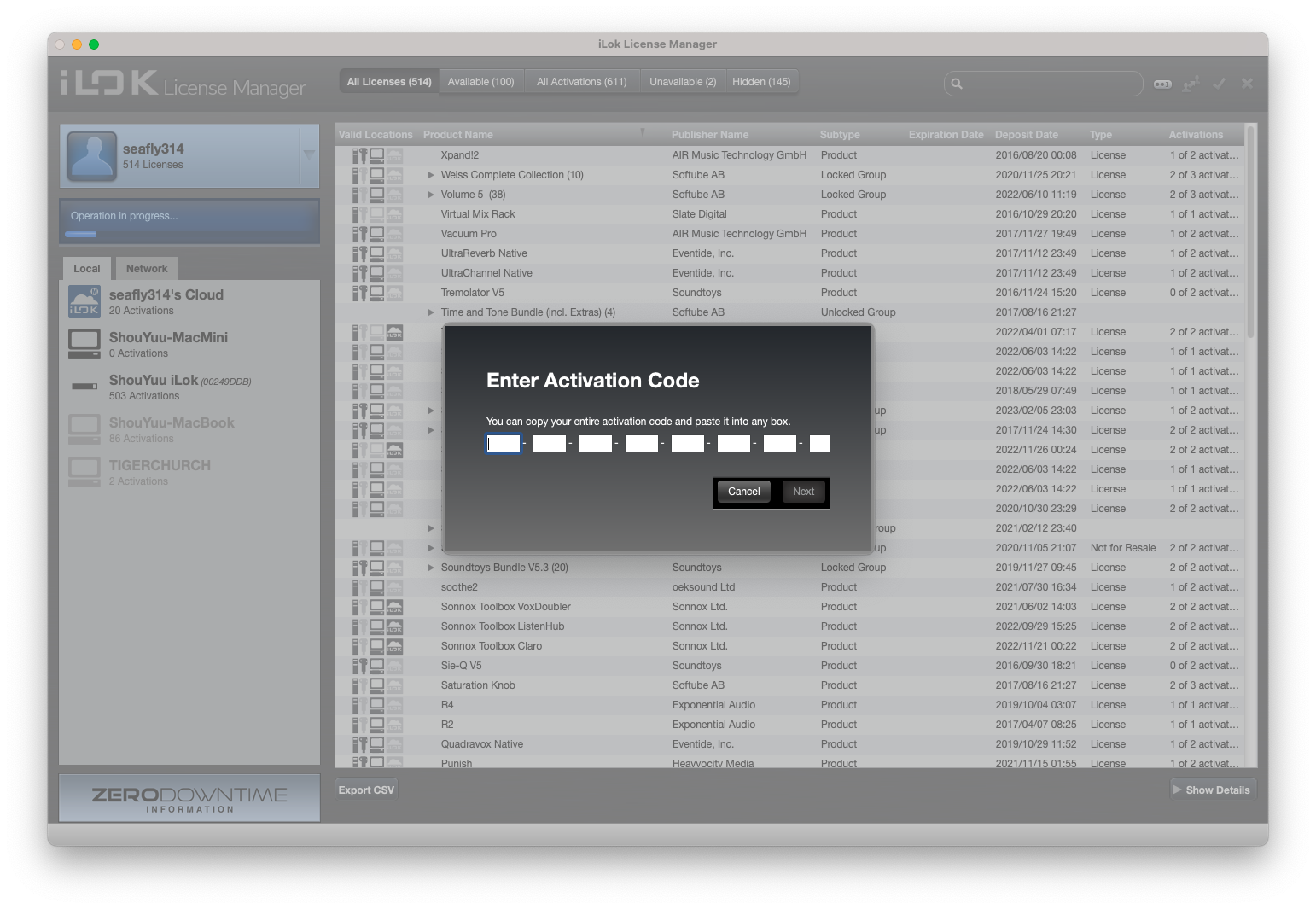Viewport: 1316px width, 909px height.
Task: Expand Weiss Complete Collection (10) group
Action: click(x=431, y=175)
